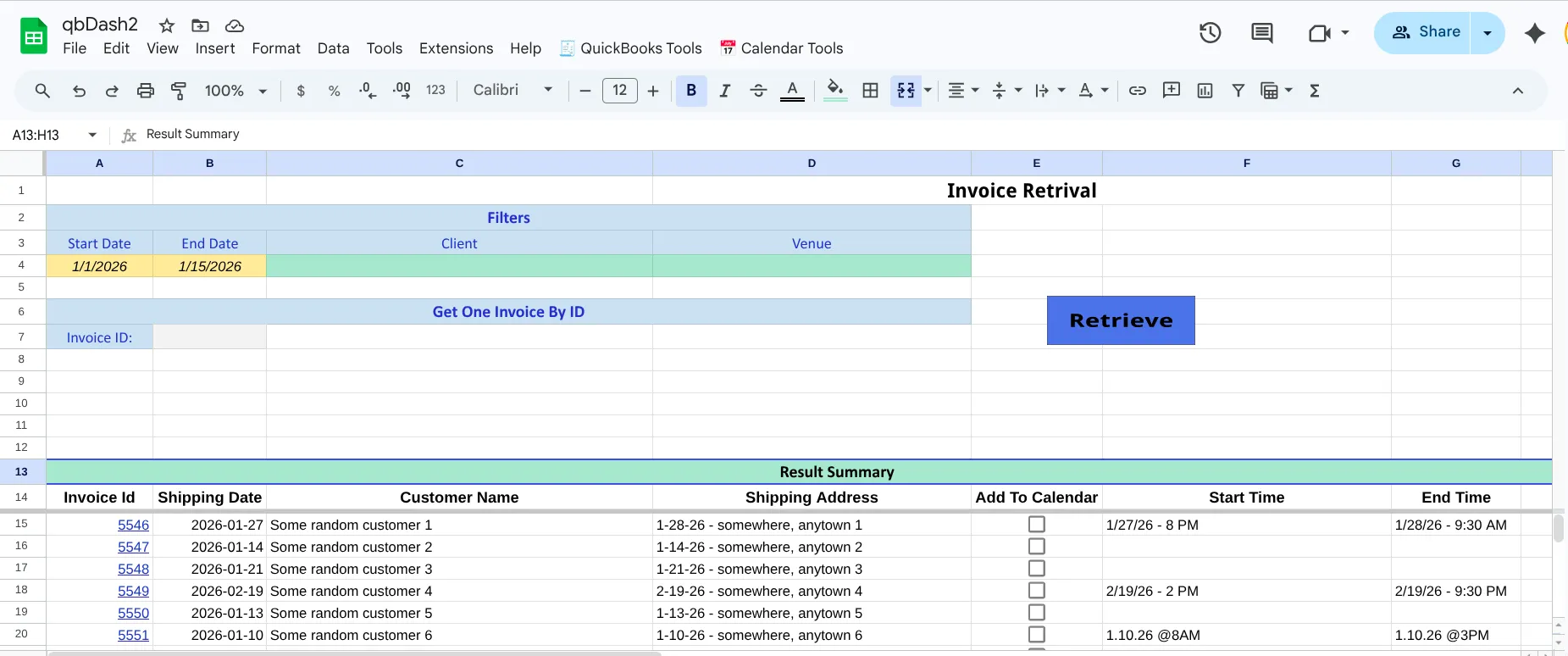Open the Extensions menu
1568x656 pixels.
[456, 48]
